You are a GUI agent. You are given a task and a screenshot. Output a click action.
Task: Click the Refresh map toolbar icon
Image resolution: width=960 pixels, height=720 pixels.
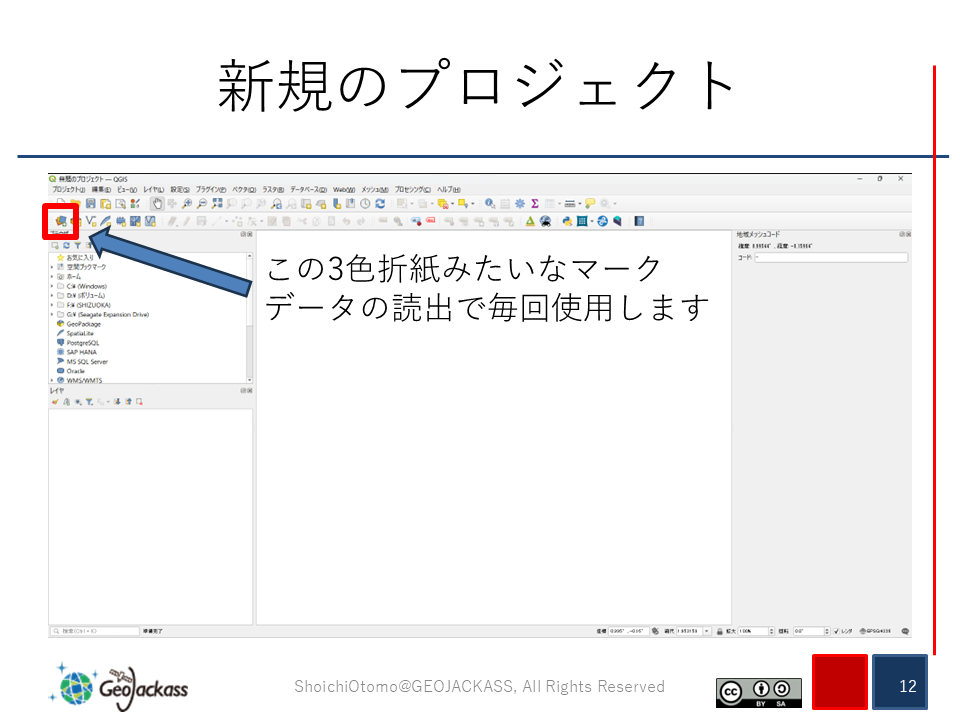(x=380, y=203)
